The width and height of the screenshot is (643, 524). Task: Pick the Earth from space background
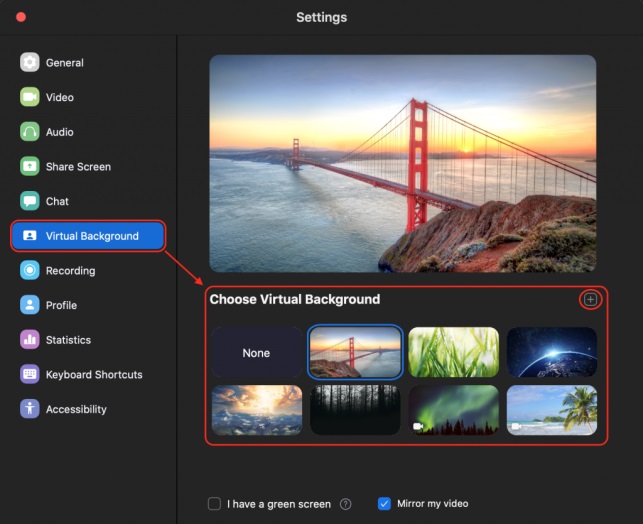[x=552, y=352]
